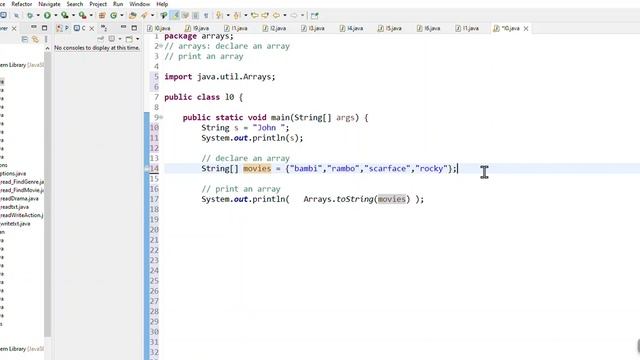Open the Run menu
Image resolution: width=640 pixels, height=360 pixels.
(x=118, y=4)
